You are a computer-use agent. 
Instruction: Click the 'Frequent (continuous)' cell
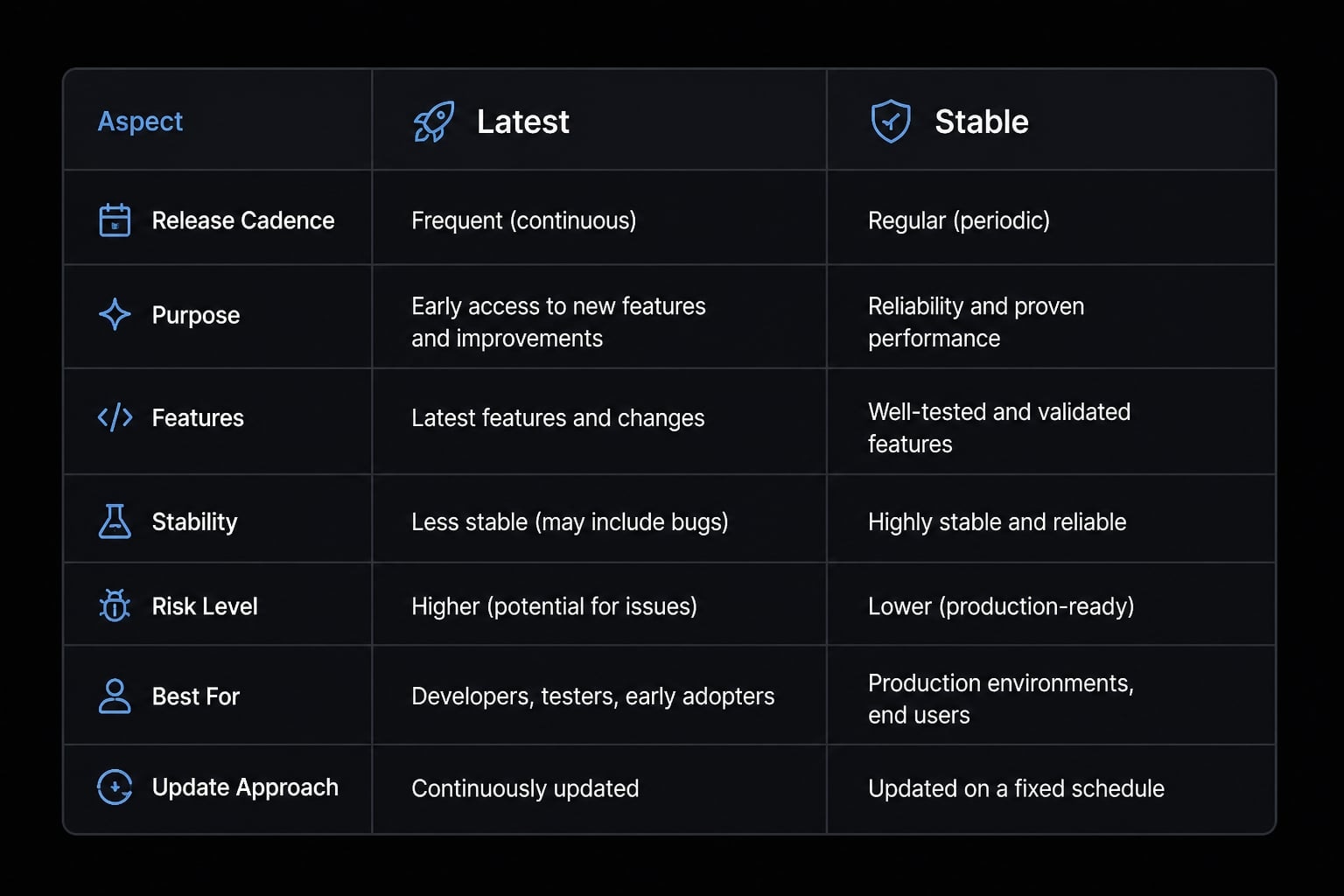pos(524,220)
